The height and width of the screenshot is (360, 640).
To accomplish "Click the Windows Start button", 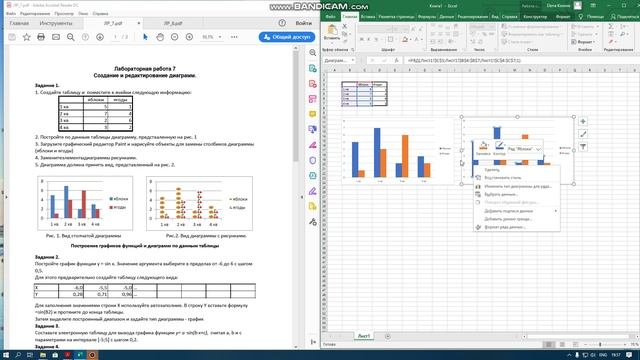I will point(6,355).
